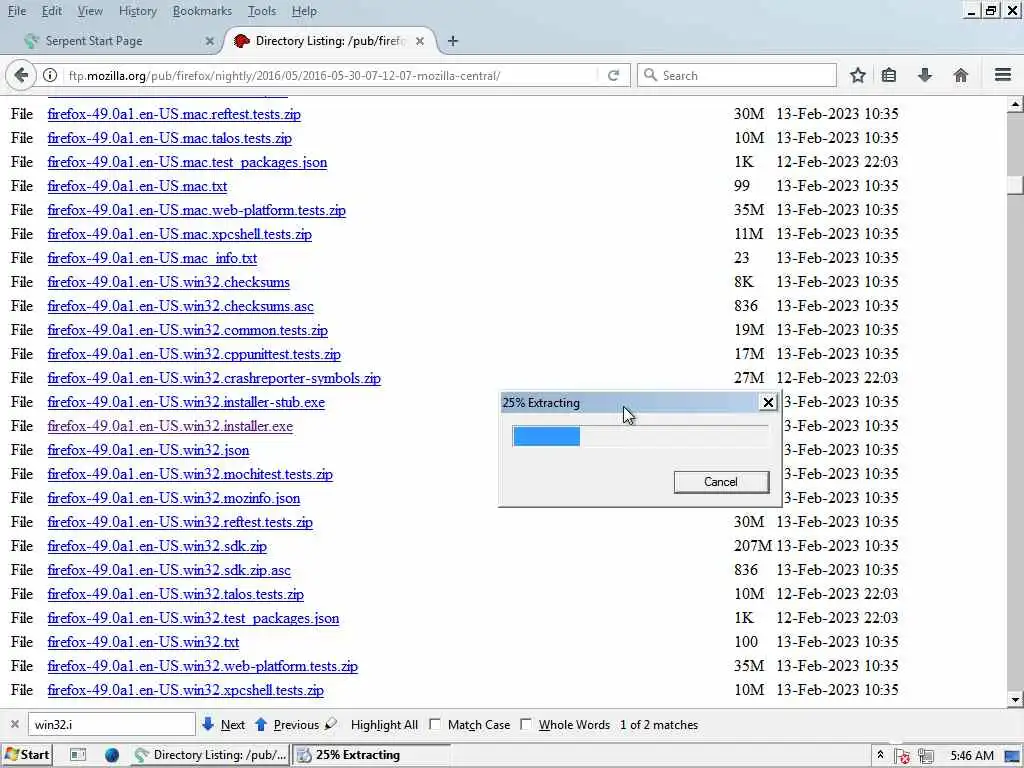Toggle Highlight All in find bar

point(384,725)
